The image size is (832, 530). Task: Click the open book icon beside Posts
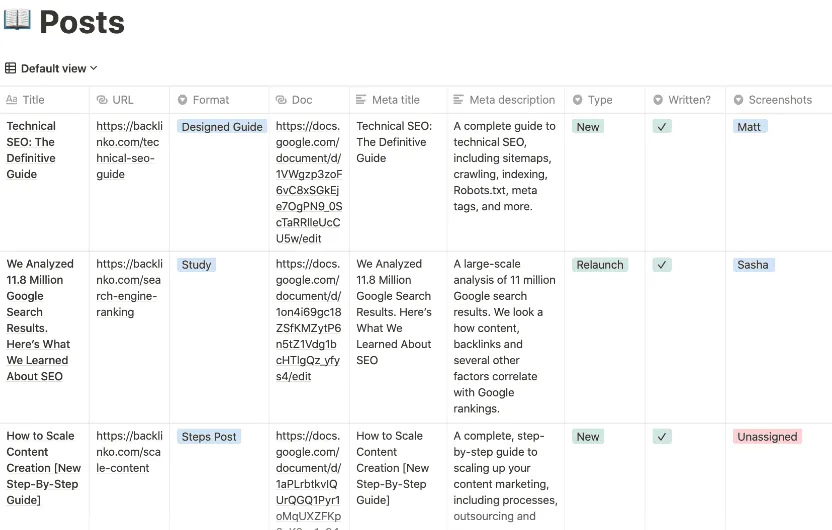pyautogui.click(x=17, y=20)
